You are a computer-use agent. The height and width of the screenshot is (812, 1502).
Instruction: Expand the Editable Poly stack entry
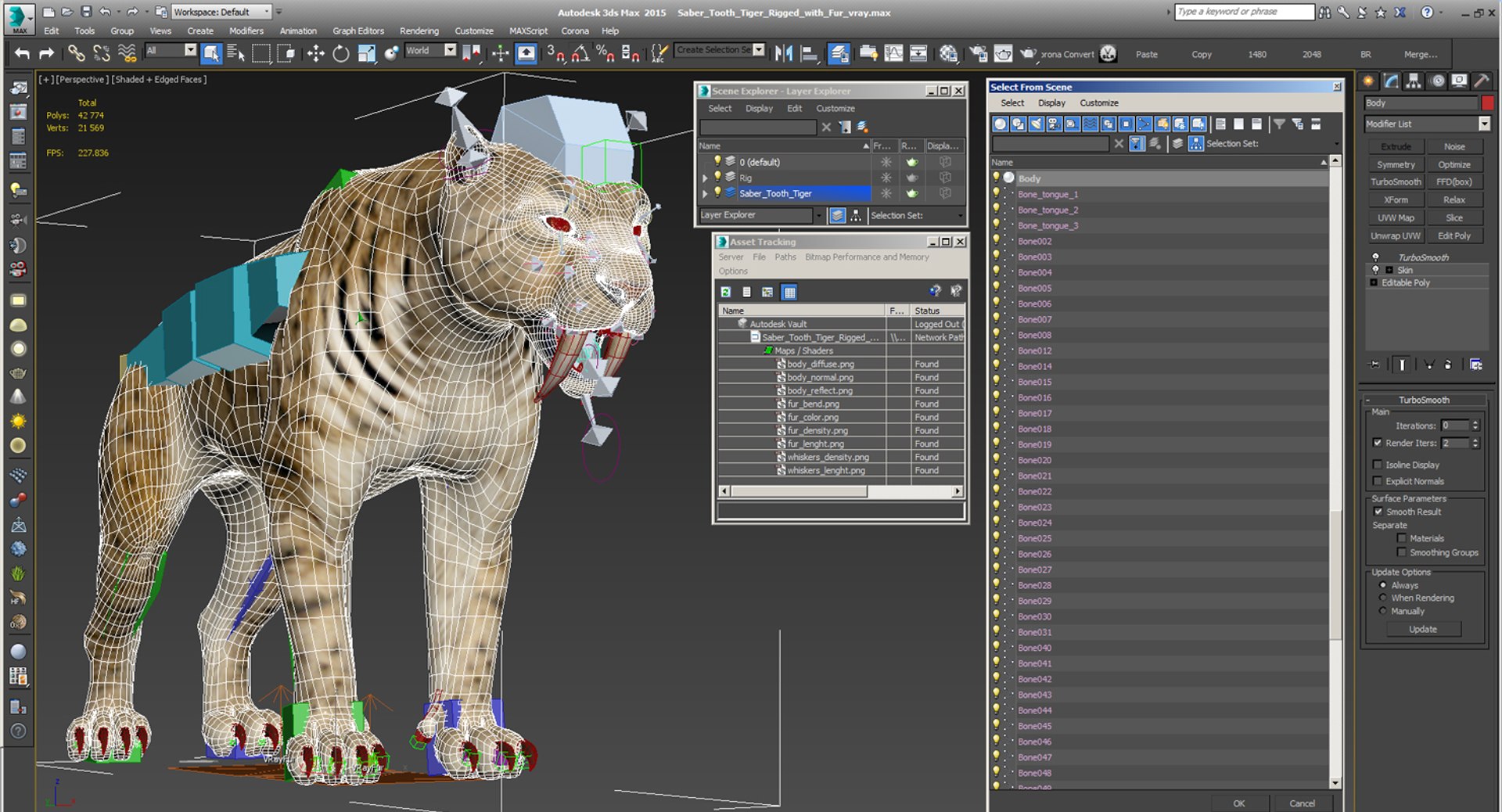[1374, 282]
